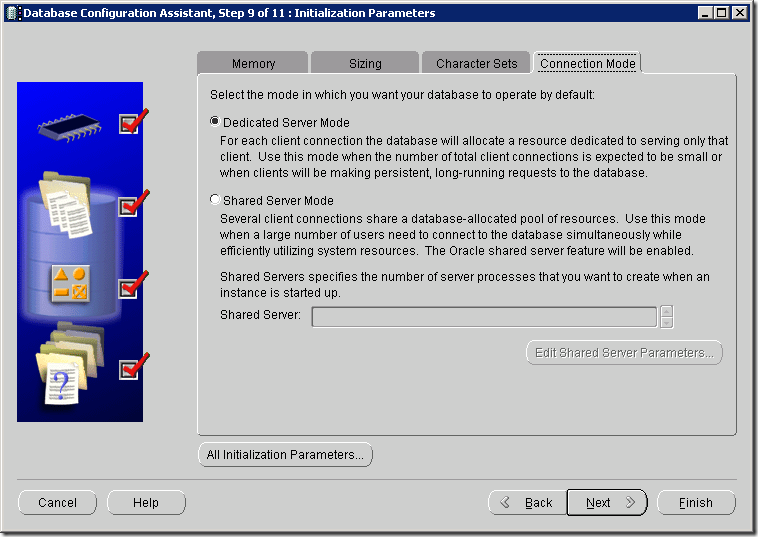
Task: Increase Shared Server value with up arrow
Action: point(667,311)
